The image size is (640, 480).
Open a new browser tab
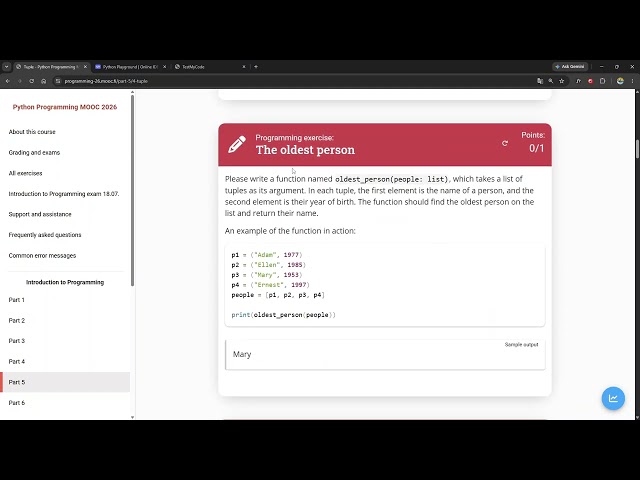(256, 67)
